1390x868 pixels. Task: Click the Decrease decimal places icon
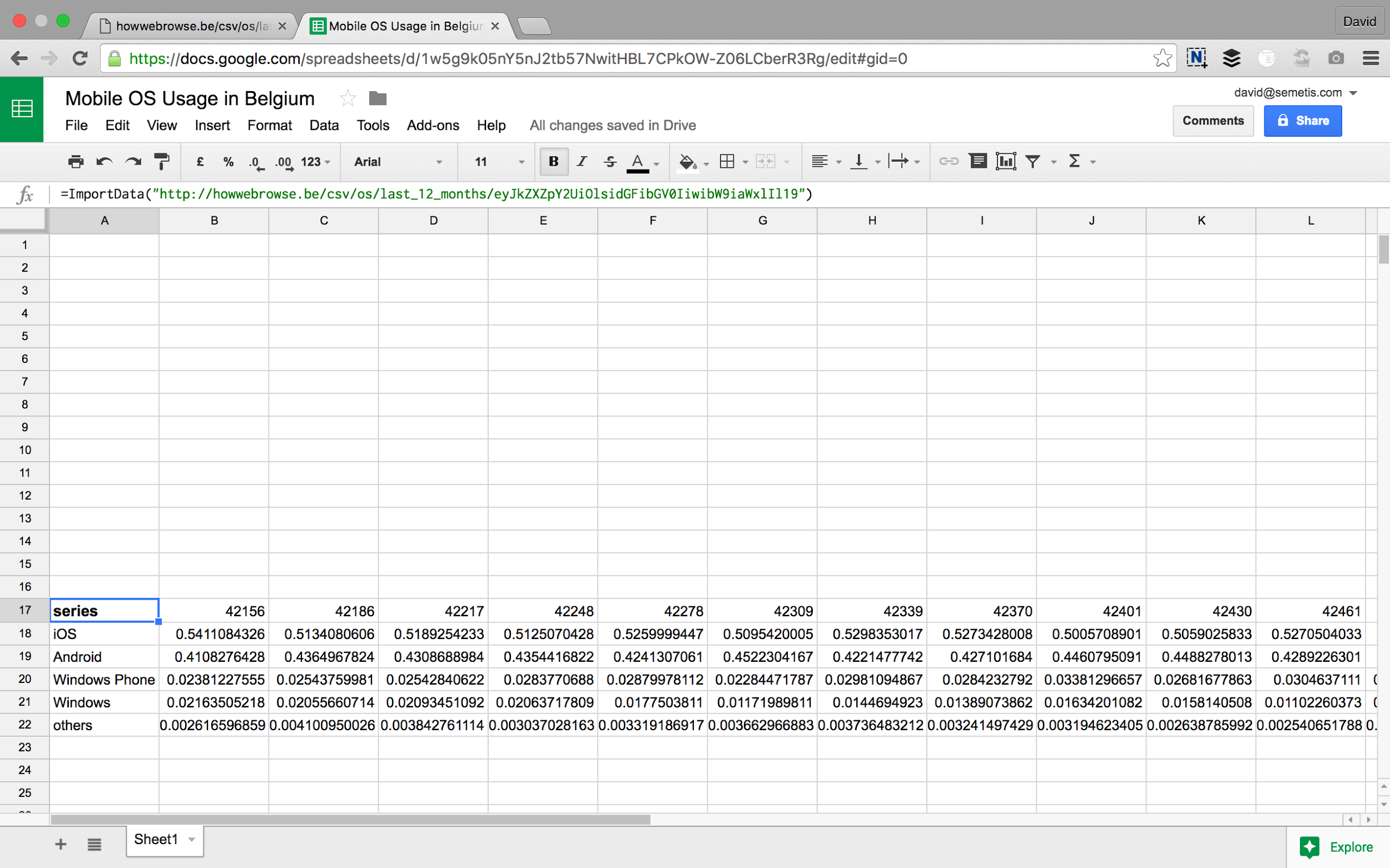(256, 162)
